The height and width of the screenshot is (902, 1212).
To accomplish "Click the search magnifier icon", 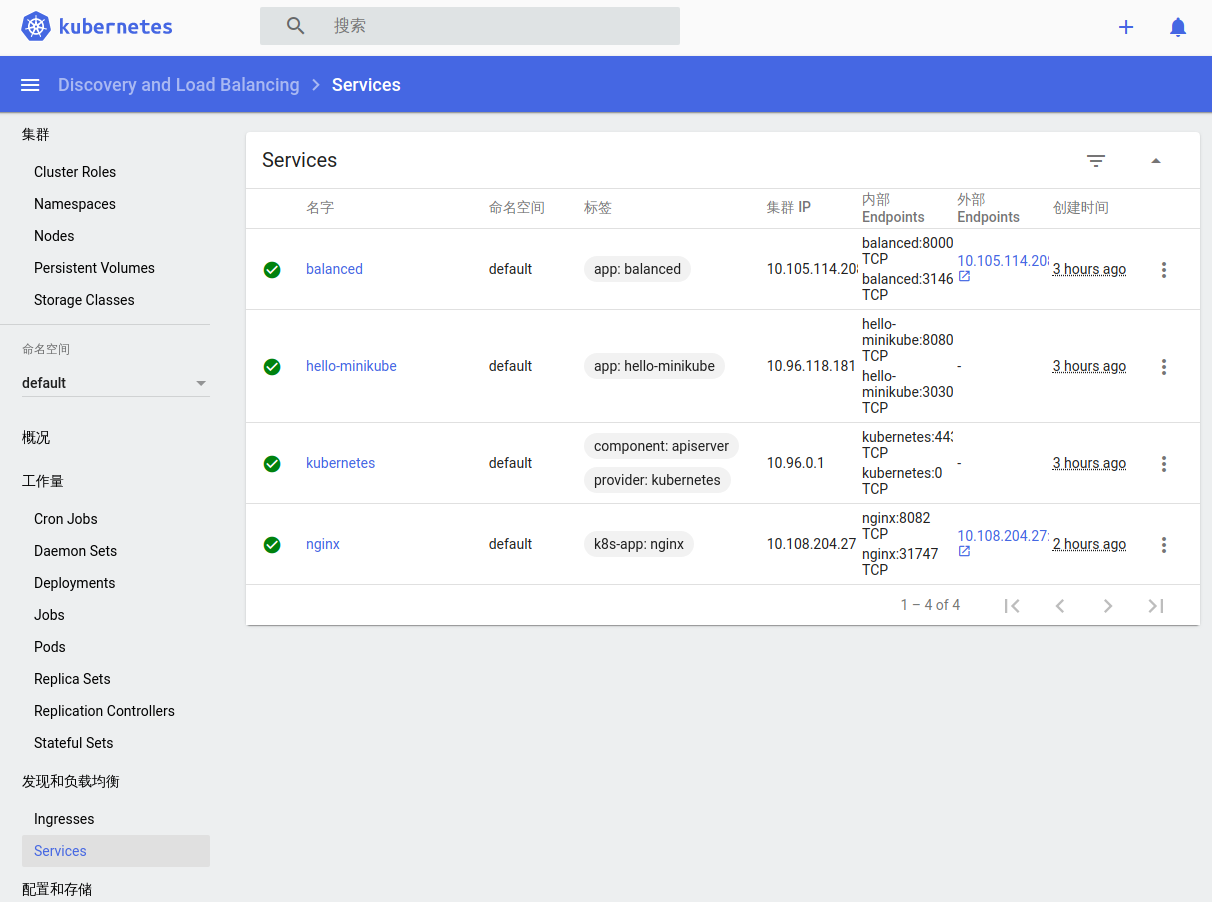I will (295, 26).
